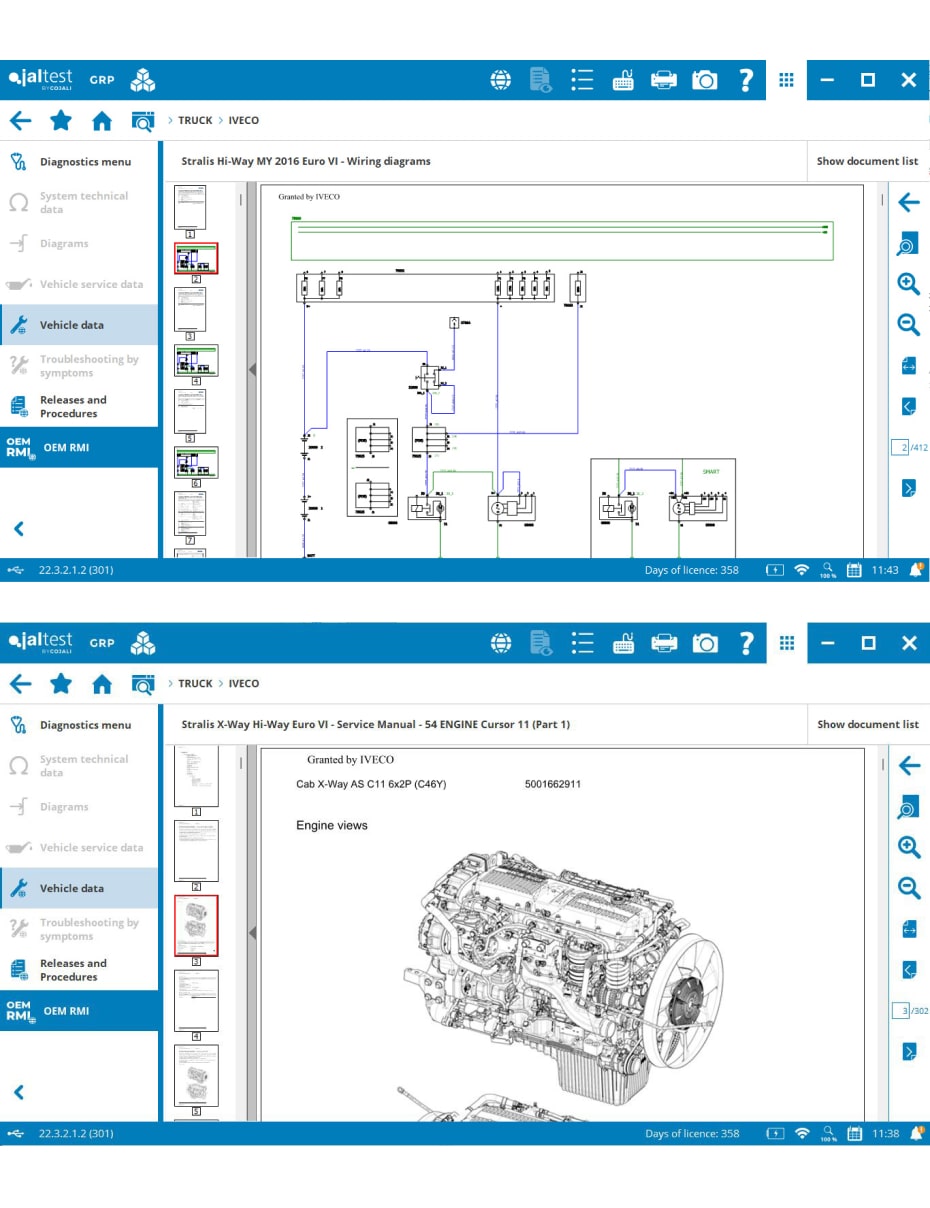Image resolution: width=930 pixels, height=1208 pixels.
Task: Go to next page of wiring diagrams
Action: (x=908, y=488)
